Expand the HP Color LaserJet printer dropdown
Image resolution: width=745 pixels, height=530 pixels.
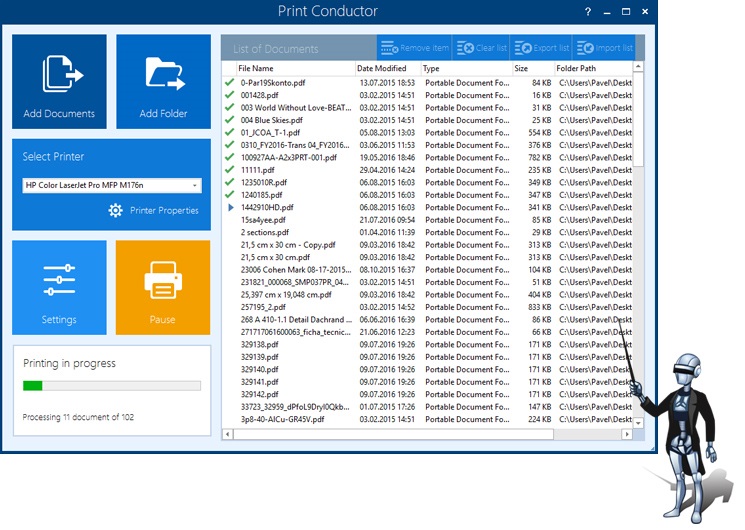[x=195, y=185]
